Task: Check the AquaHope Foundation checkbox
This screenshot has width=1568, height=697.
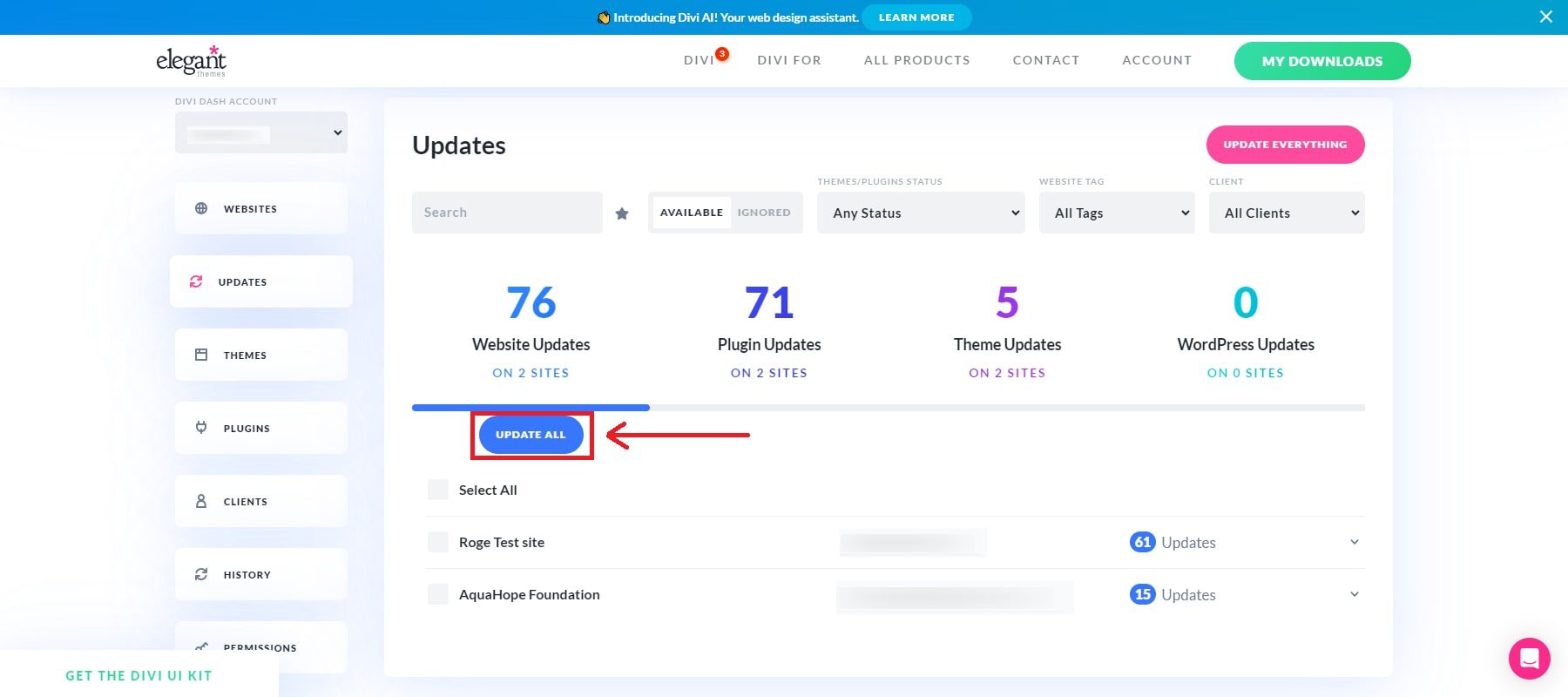Action: click(438, 594)
